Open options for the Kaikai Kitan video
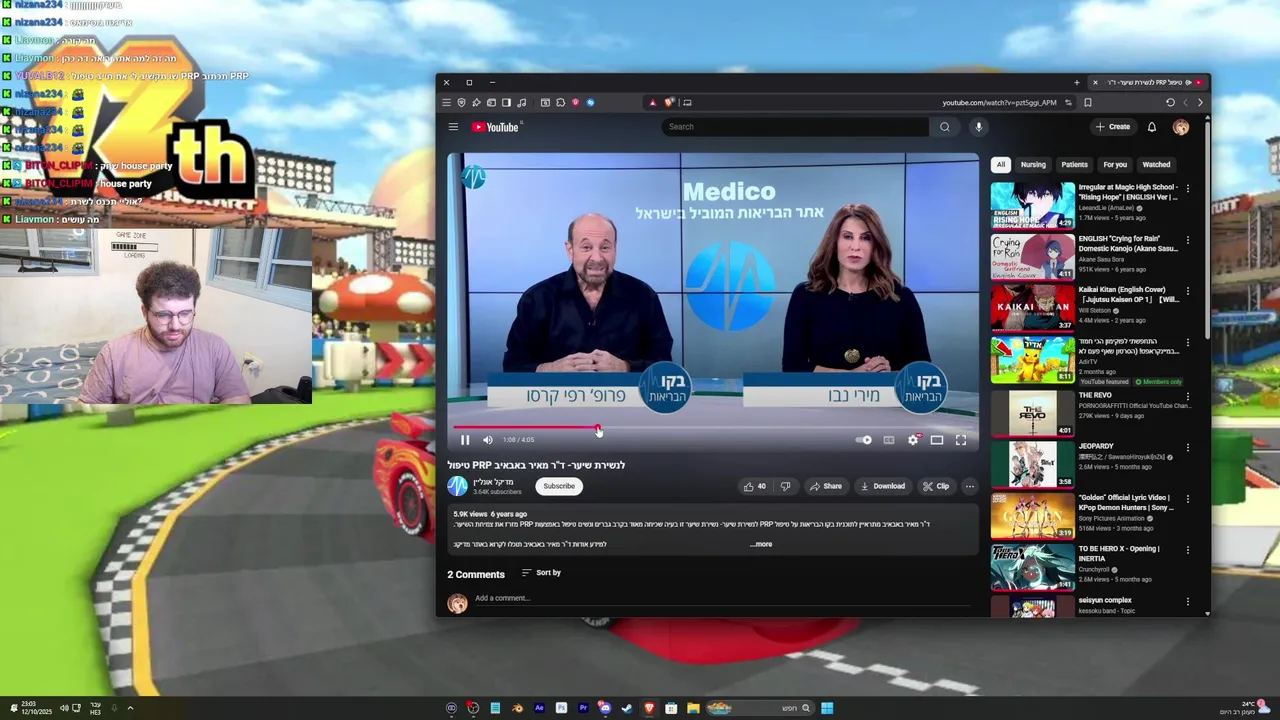This screenshot has width=1280, height=720. coord(1188,292)
